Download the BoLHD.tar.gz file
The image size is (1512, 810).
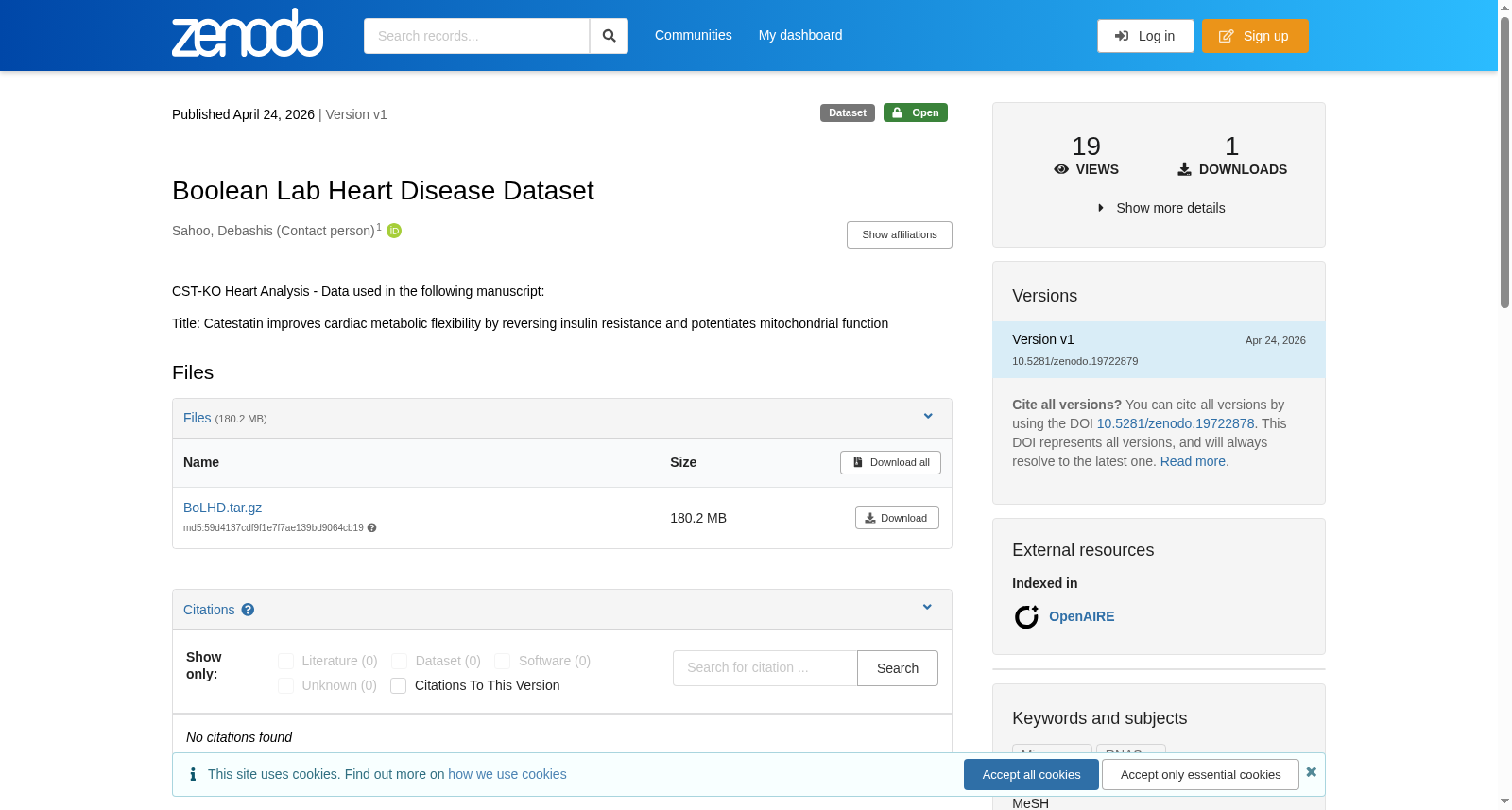pyautogui.click(x=897, y=518)
